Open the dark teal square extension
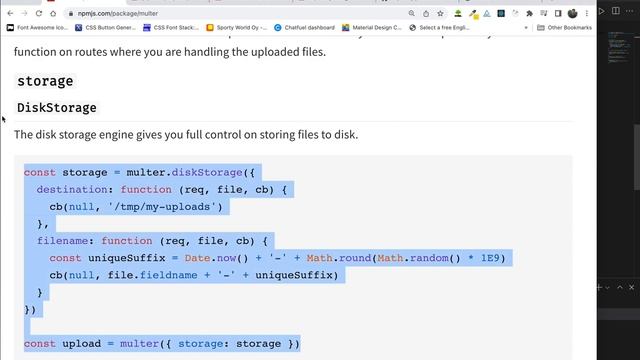Screen dimensions: 640x360 click(x=501, y=13)
